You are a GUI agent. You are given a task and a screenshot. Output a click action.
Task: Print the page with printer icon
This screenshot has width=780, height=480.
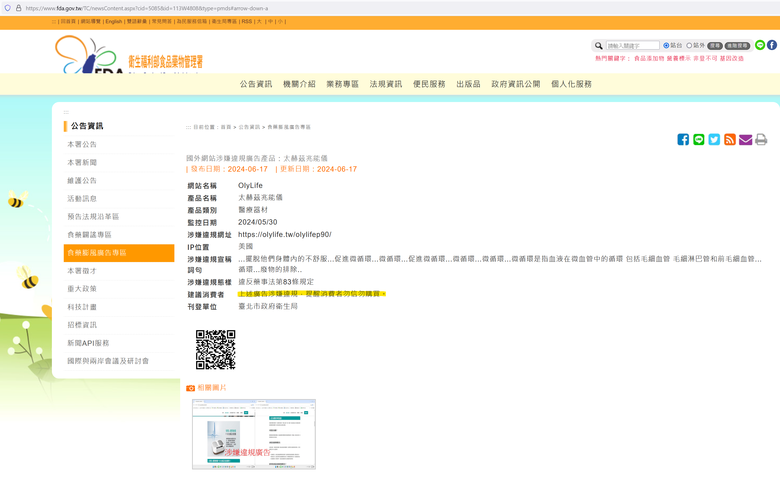click(761, 139)
